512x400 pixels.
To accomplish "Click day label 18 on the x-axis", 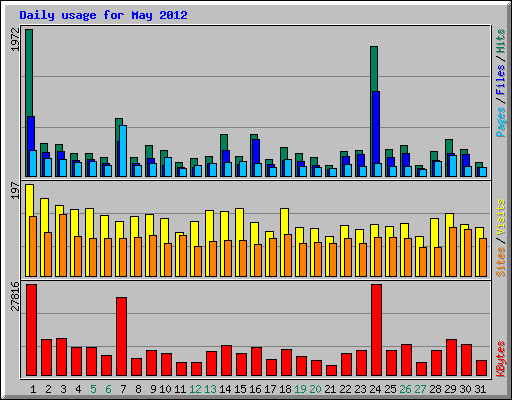I will click(285, 389).
